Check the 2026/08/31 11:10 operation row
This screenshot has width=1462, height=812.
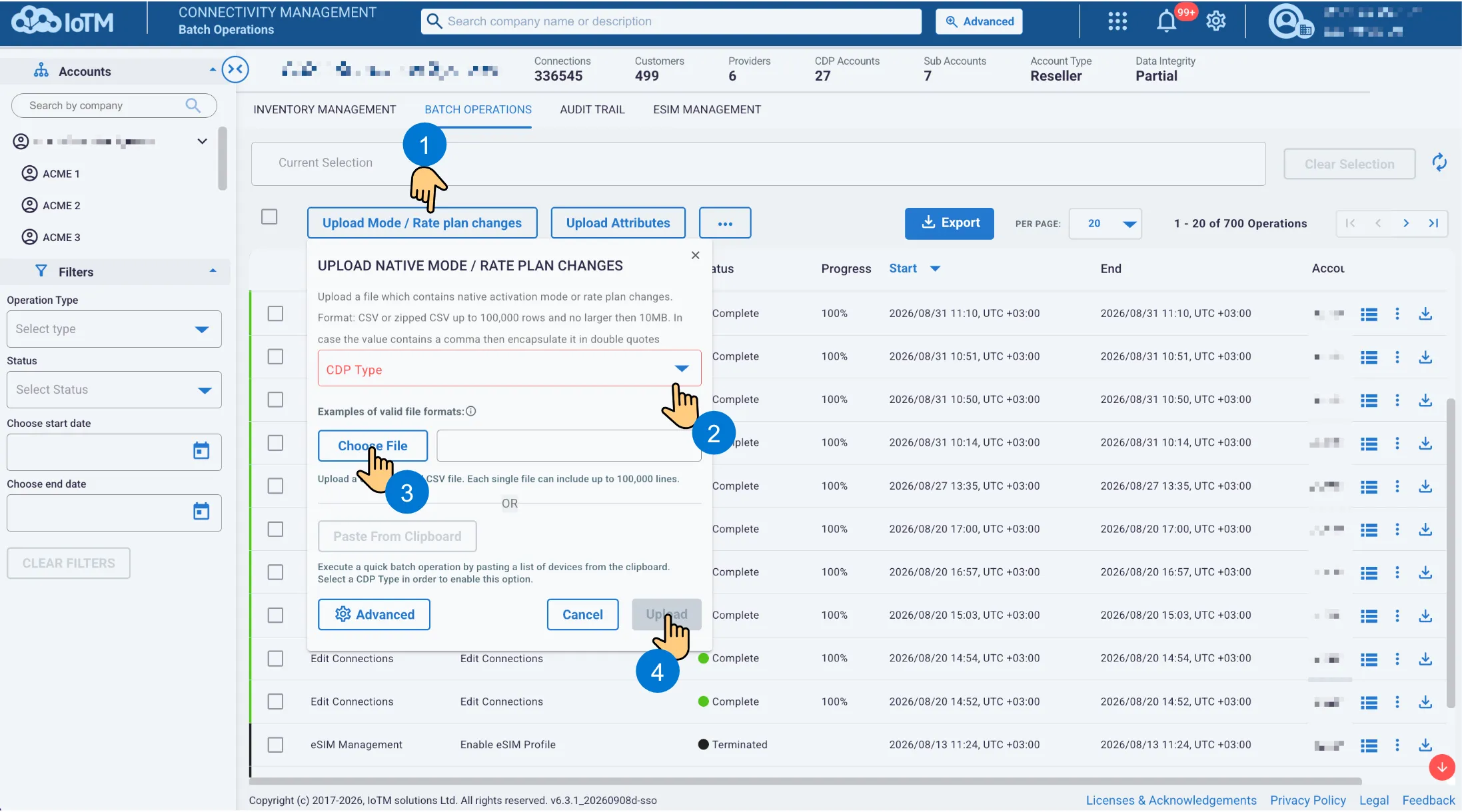coord(275,313)
